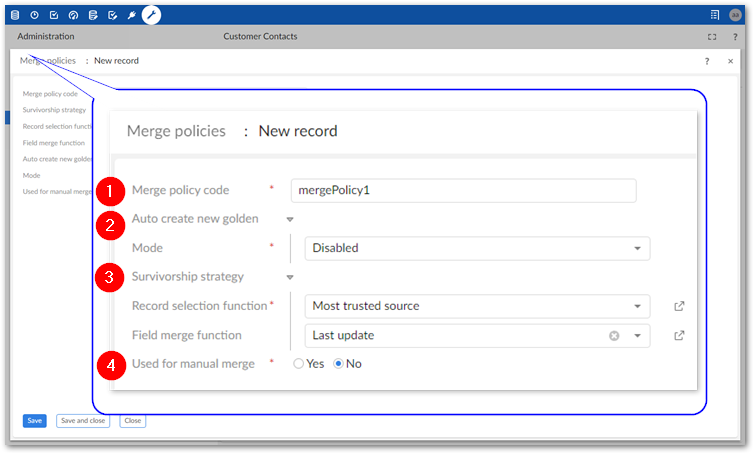Click the gauge dashboard icon
Screen dimensions: 754x454
tap(73, 15)
